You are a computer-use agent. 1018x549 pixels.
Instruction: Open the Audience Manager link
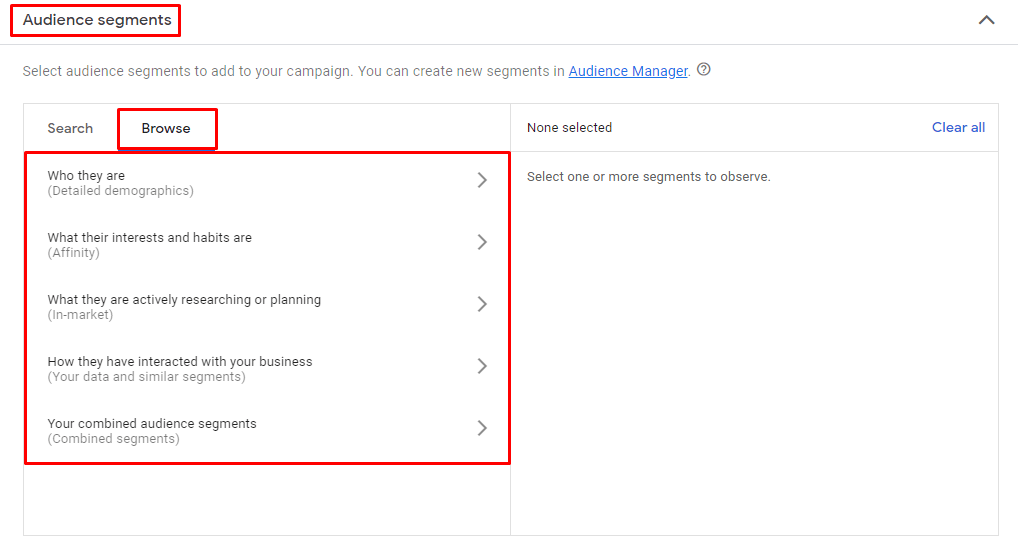628,71
